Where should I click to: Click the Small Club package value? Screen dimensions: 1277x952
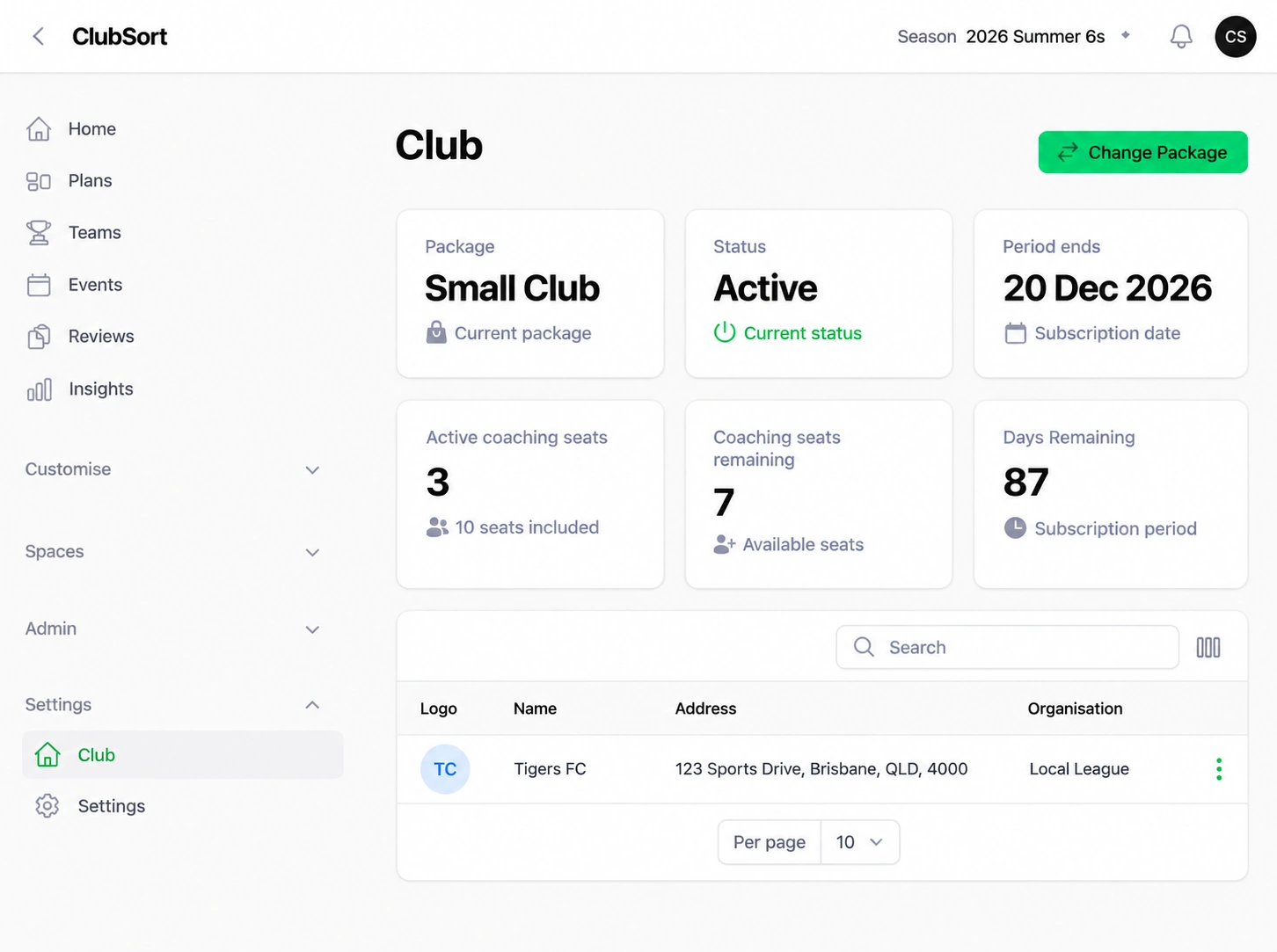coord(512,288)
